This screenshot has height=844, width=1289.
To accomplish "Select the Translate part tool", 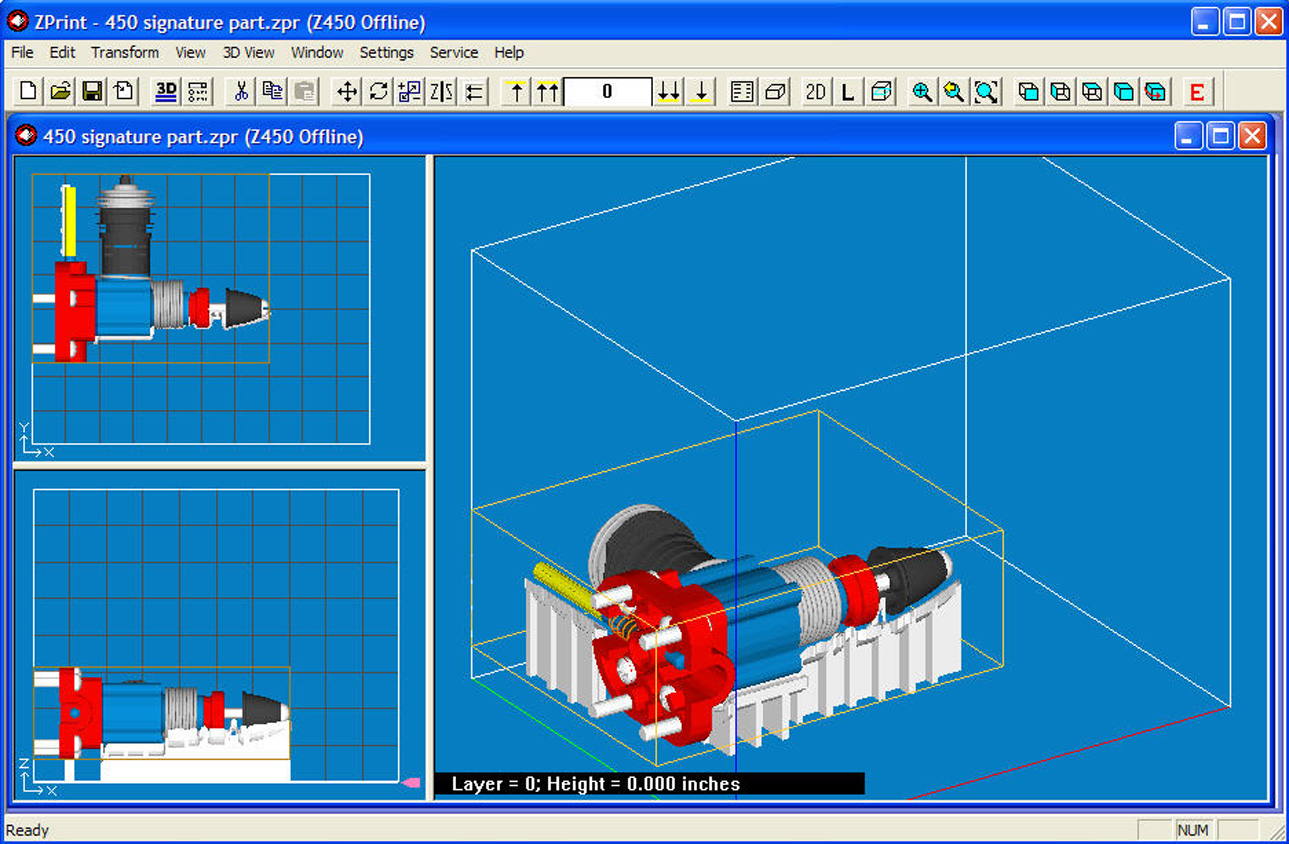I will click(x=345, y=91).
